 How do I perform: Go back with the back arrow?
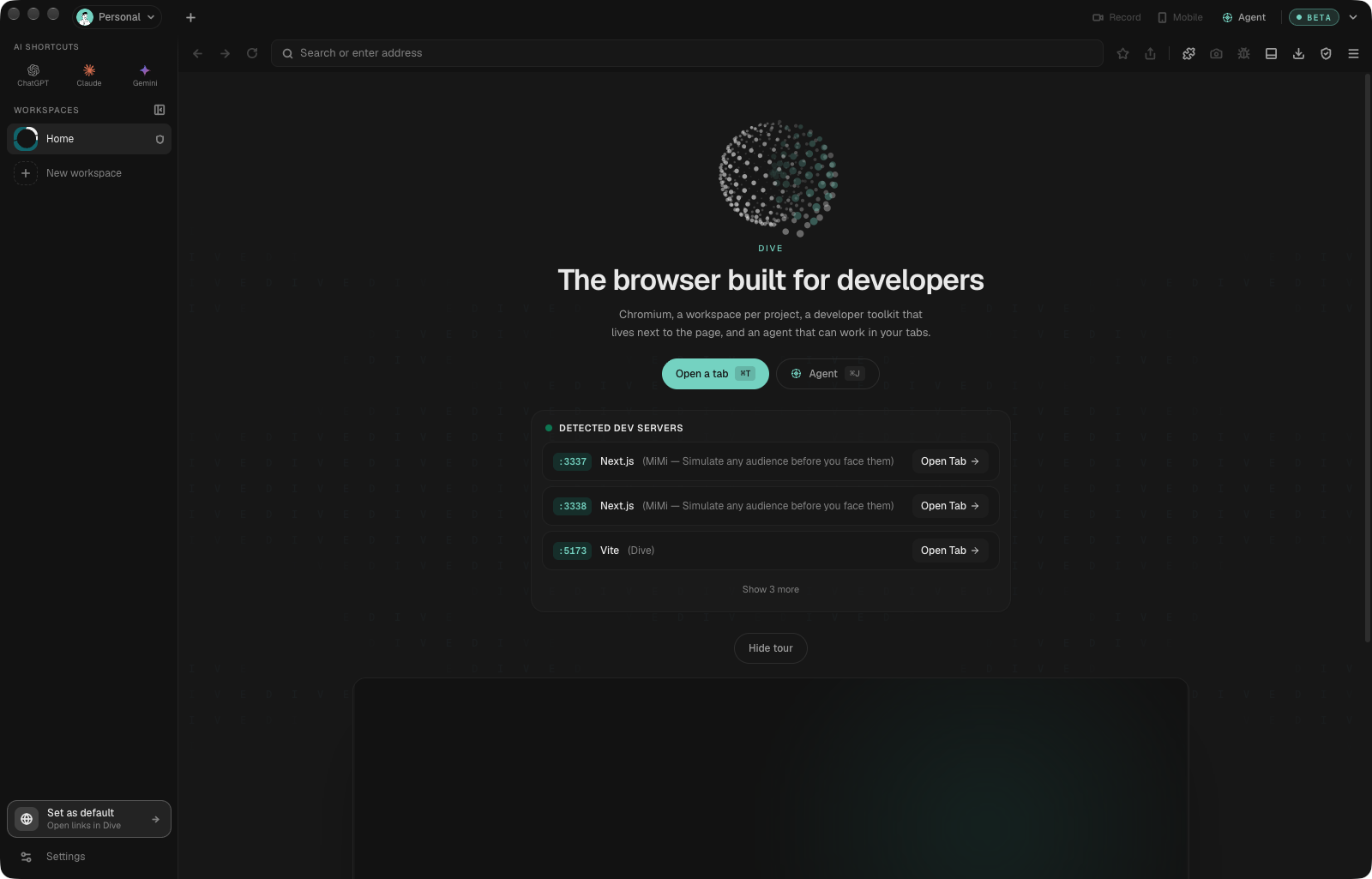point(198,53)
